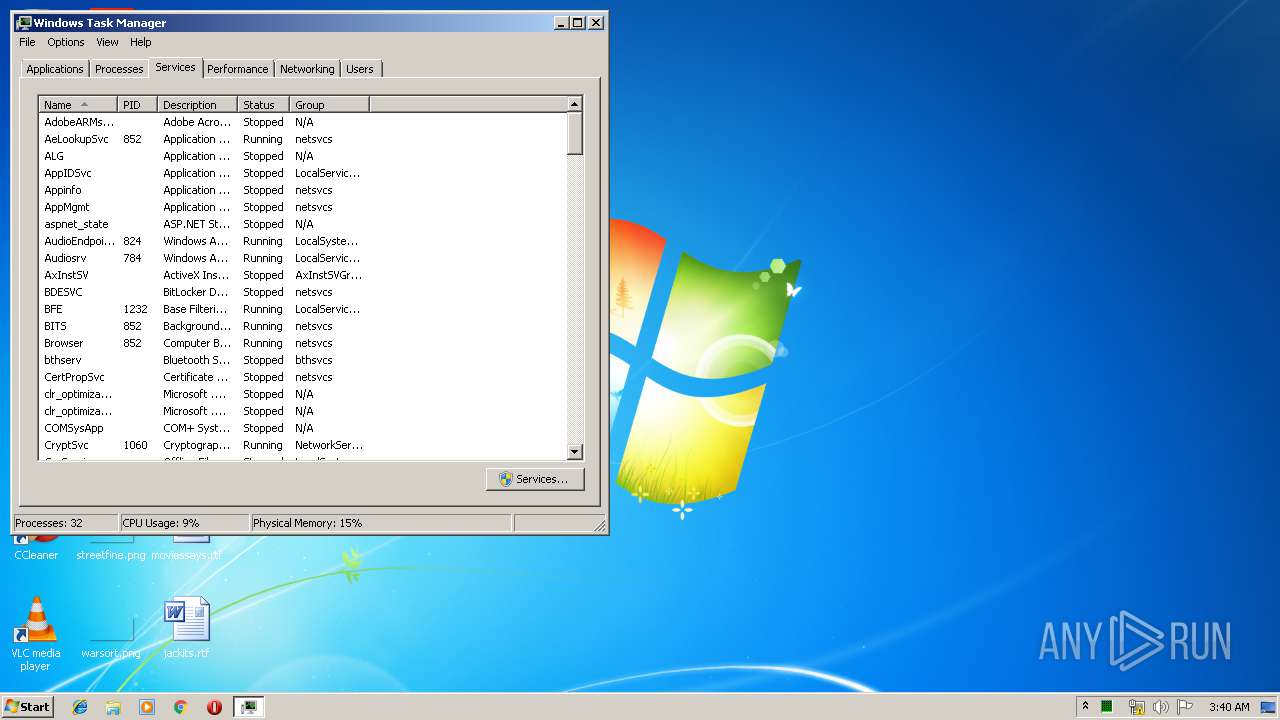Viewport: 1280px width, 720px height.
Task: Select the BITS service row
Action: [302, 326]
